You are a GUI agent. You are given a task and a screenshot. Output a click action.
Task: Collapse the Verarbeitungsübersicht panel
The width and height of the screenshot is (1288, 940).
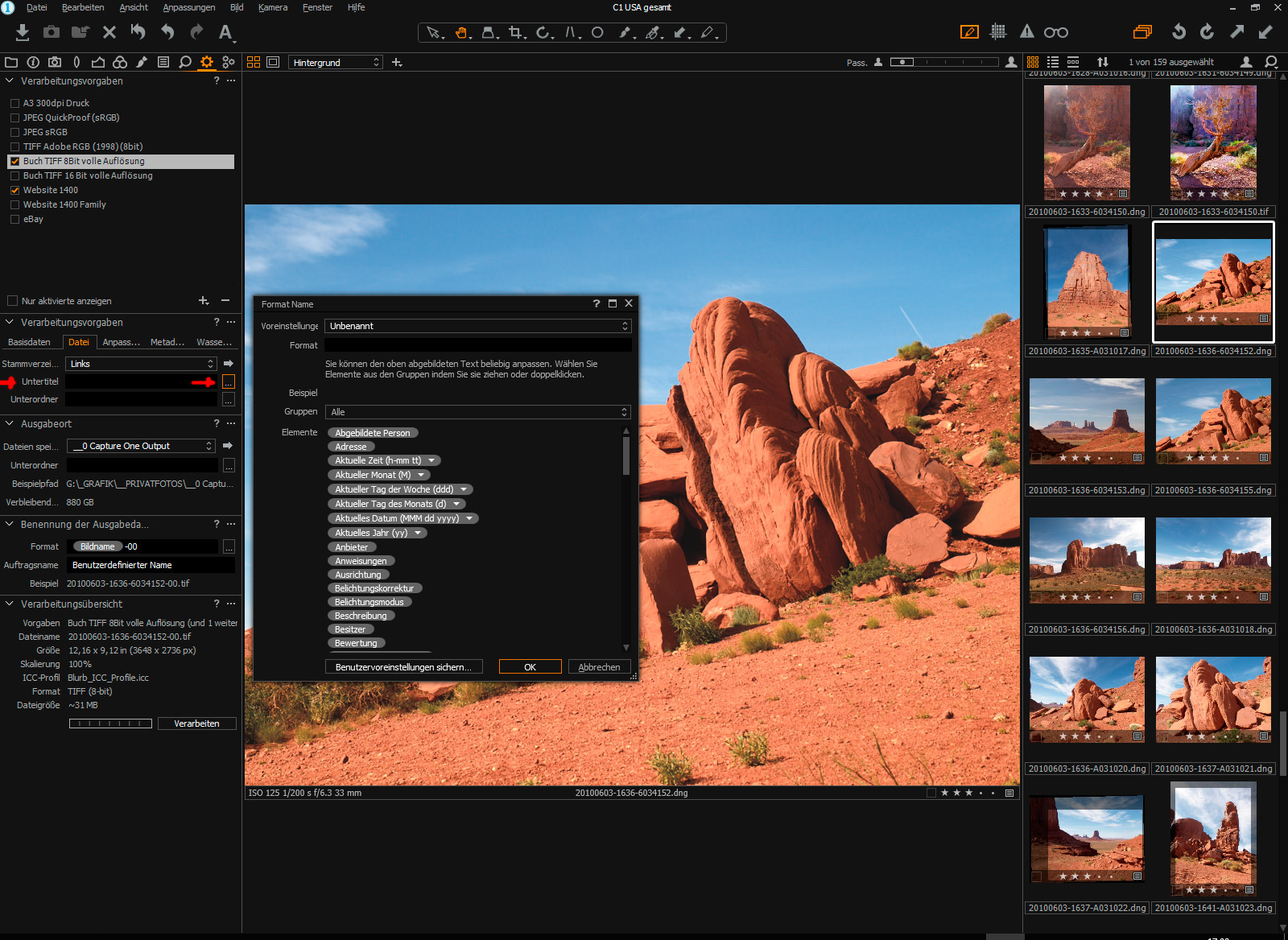(10, 604)
